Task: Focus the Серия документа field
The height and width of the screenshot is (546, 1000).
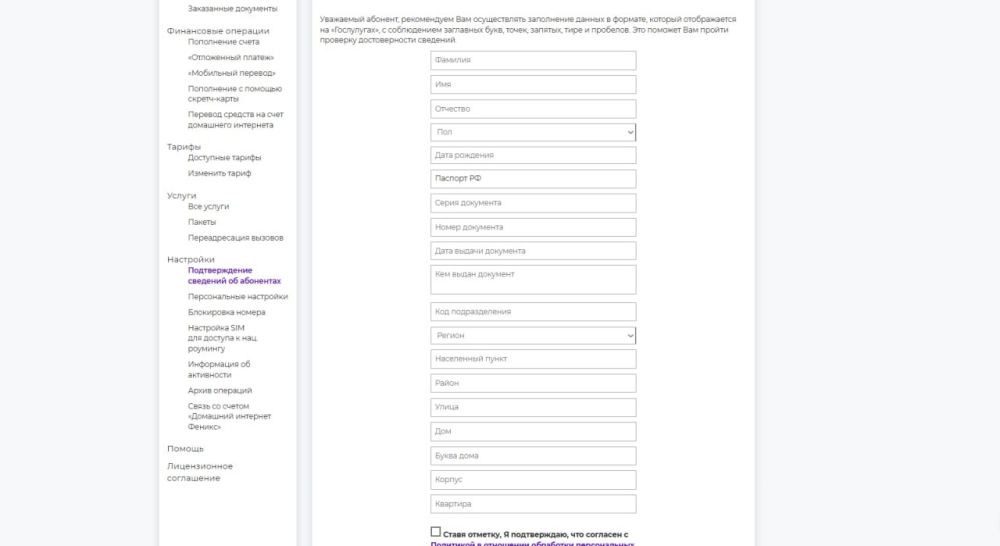Action: pos(533,203)
